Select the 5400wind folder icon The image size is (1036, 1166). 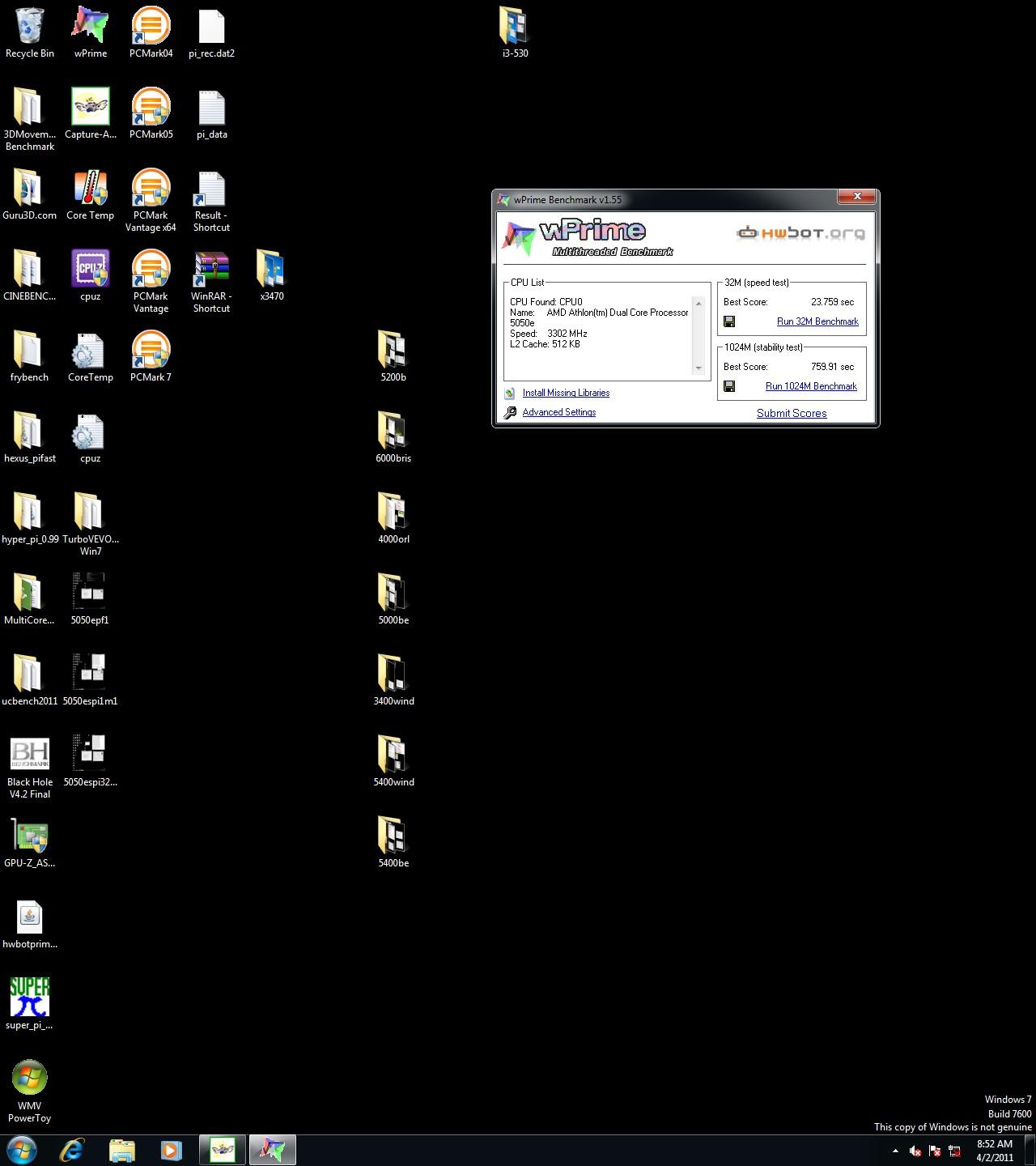393,755
